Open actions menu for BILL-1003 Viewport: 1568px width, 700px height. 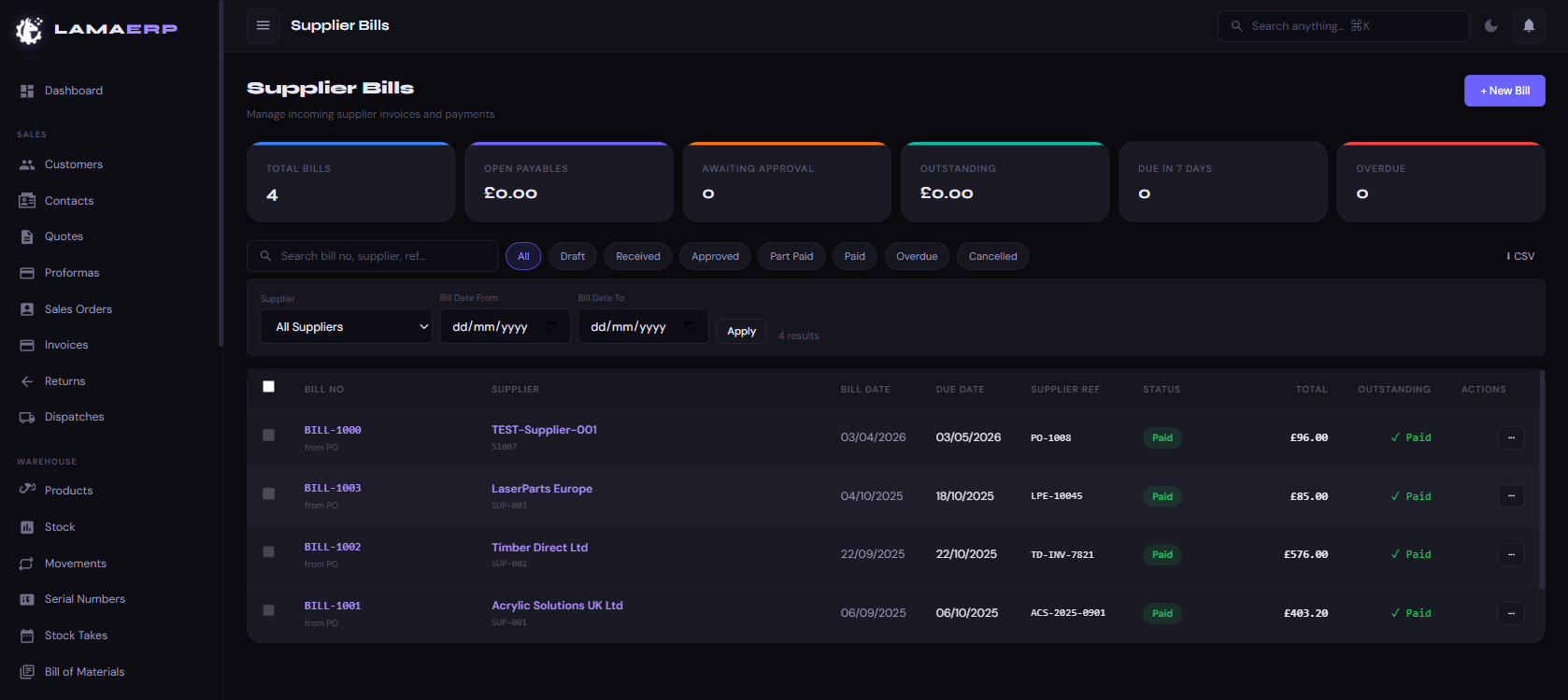click(x=1511, y=496)
